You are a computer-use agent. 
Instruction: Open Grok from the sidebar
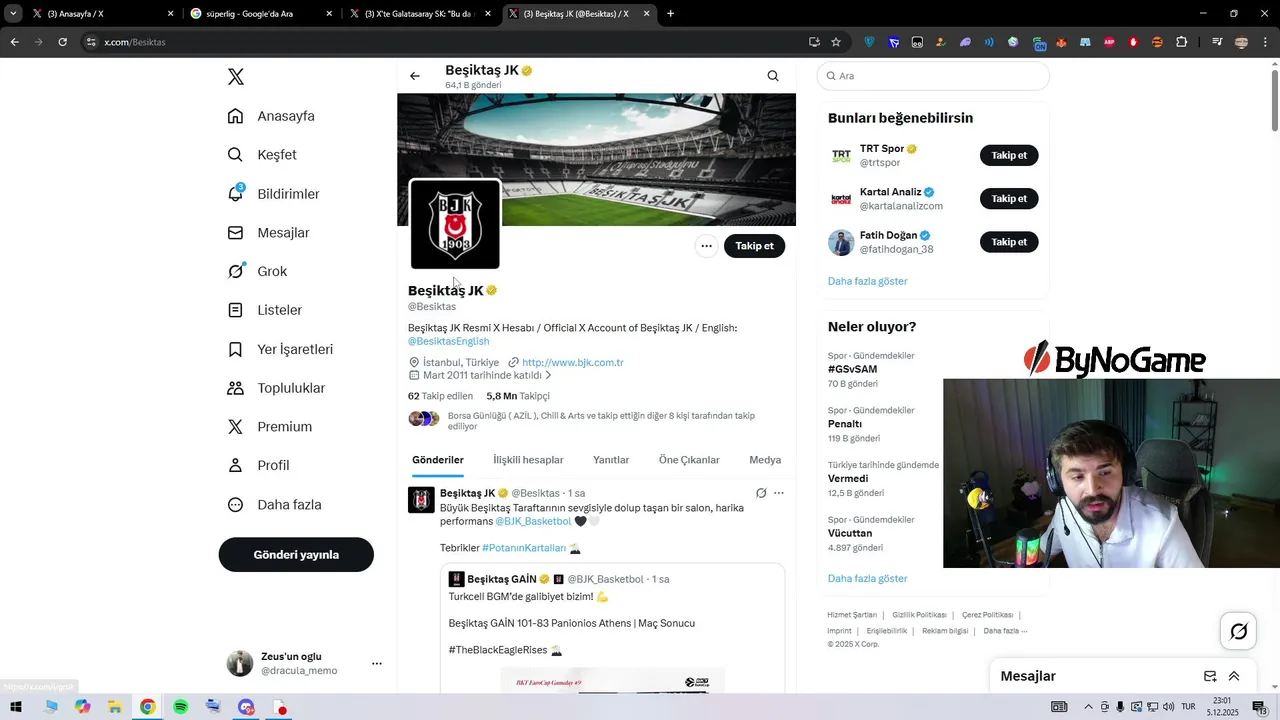(257, 271)
